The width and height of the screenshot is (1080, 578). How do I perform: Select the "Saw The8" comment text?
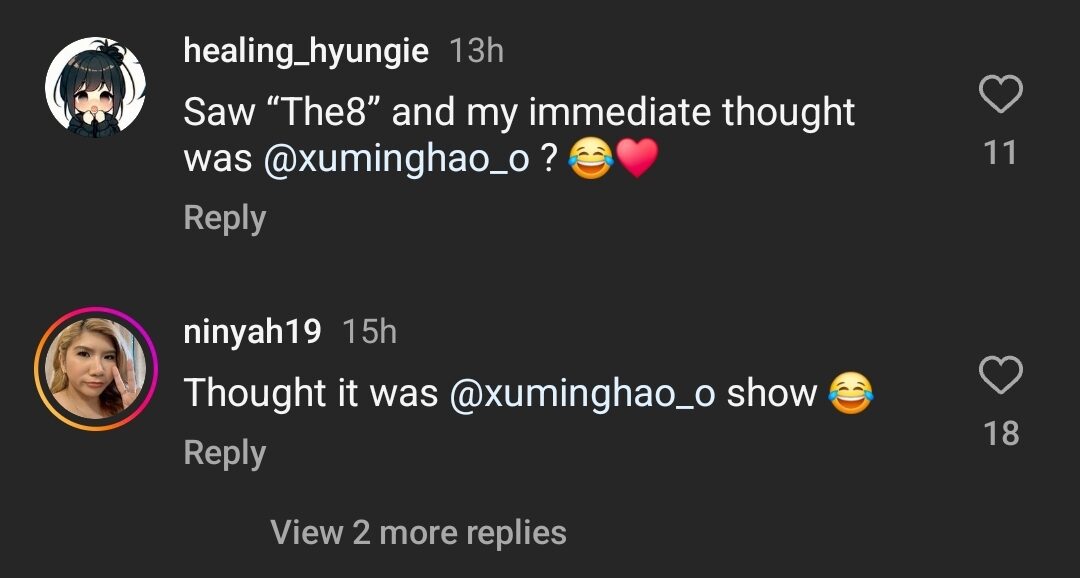(519, 112)
